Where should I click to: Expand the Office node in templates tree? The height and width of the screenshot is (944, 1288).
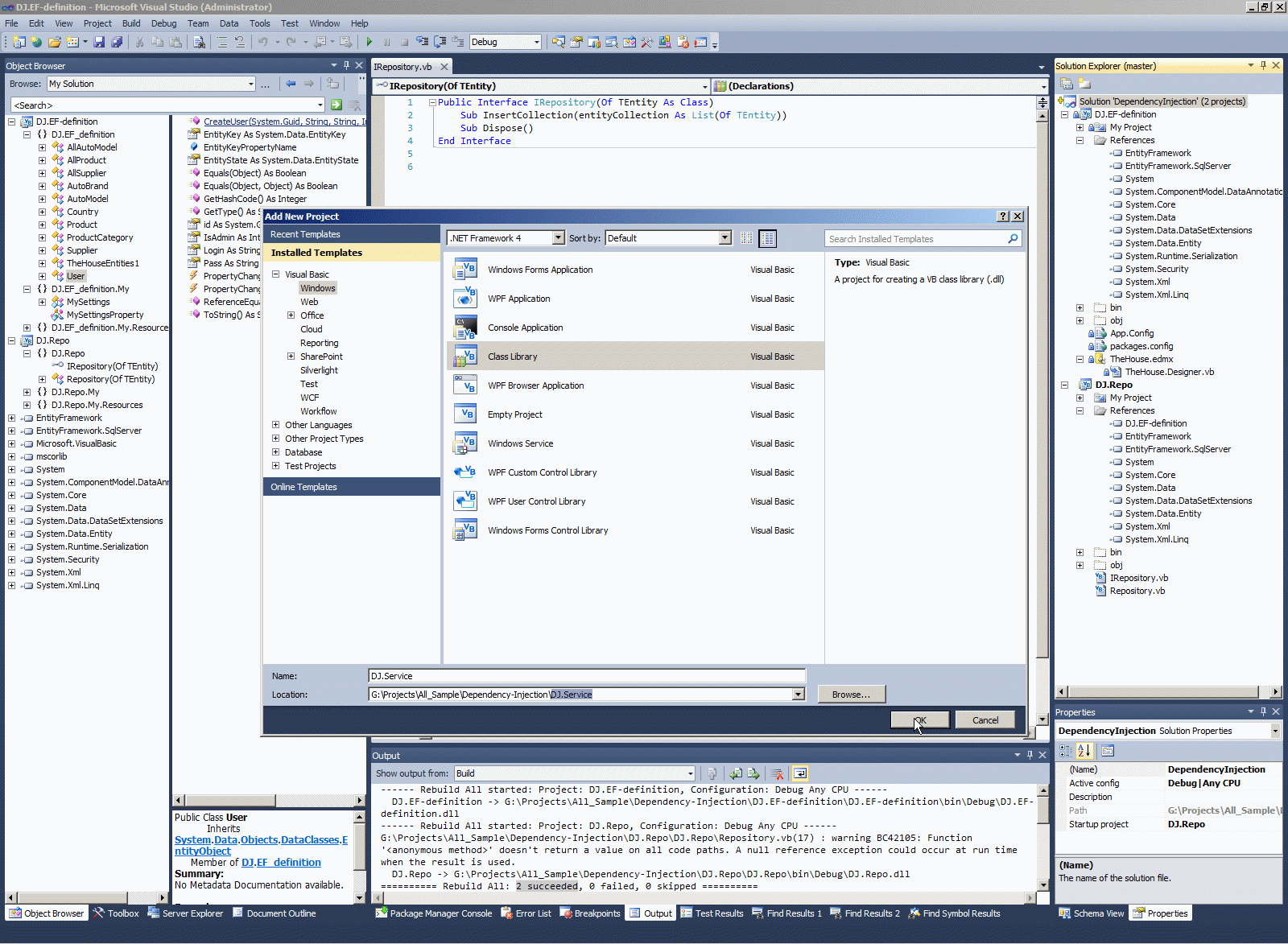[291, 315]
